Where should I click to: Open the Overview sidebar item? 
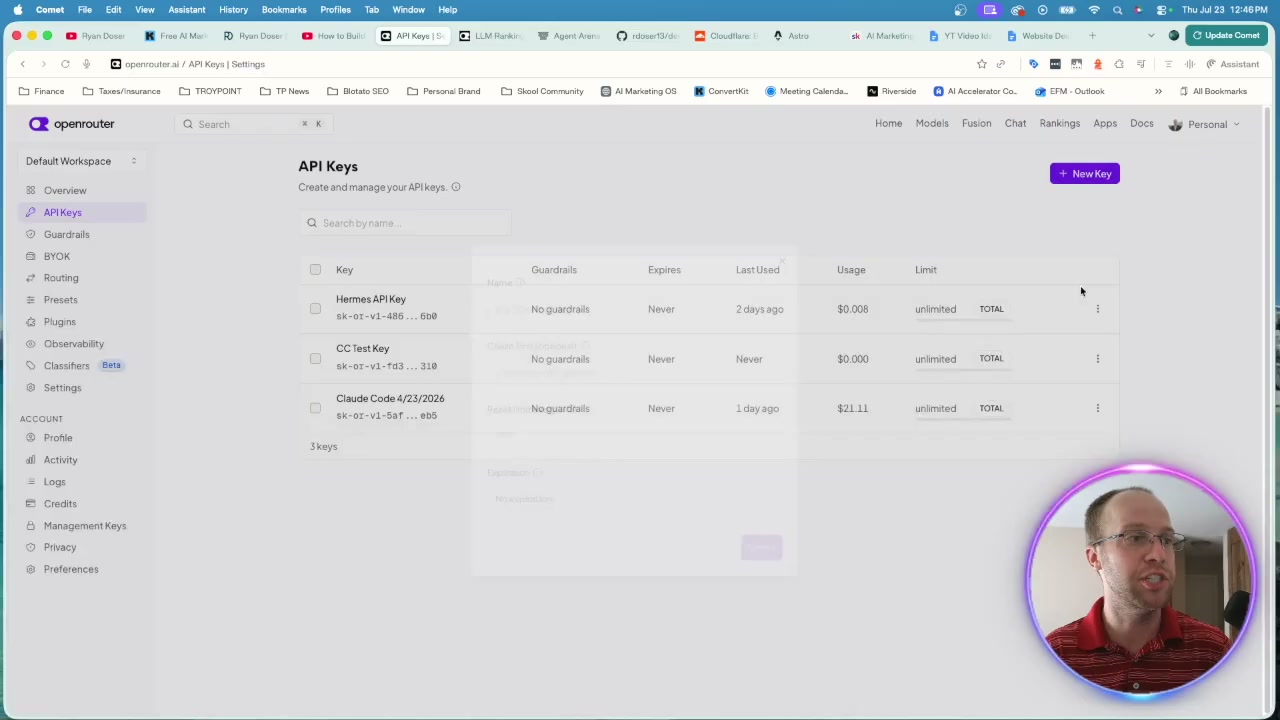[x=65, y=190]
